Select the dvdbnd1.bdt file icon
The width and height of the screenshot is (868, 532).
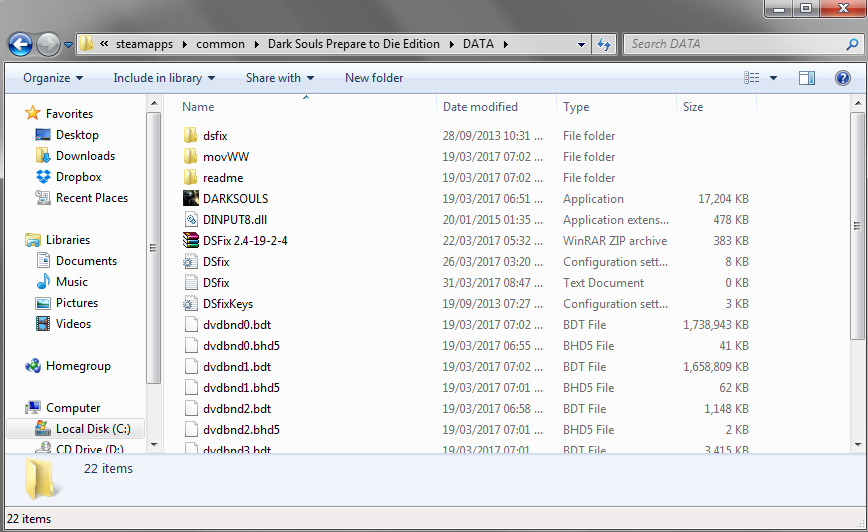[190, 366]
